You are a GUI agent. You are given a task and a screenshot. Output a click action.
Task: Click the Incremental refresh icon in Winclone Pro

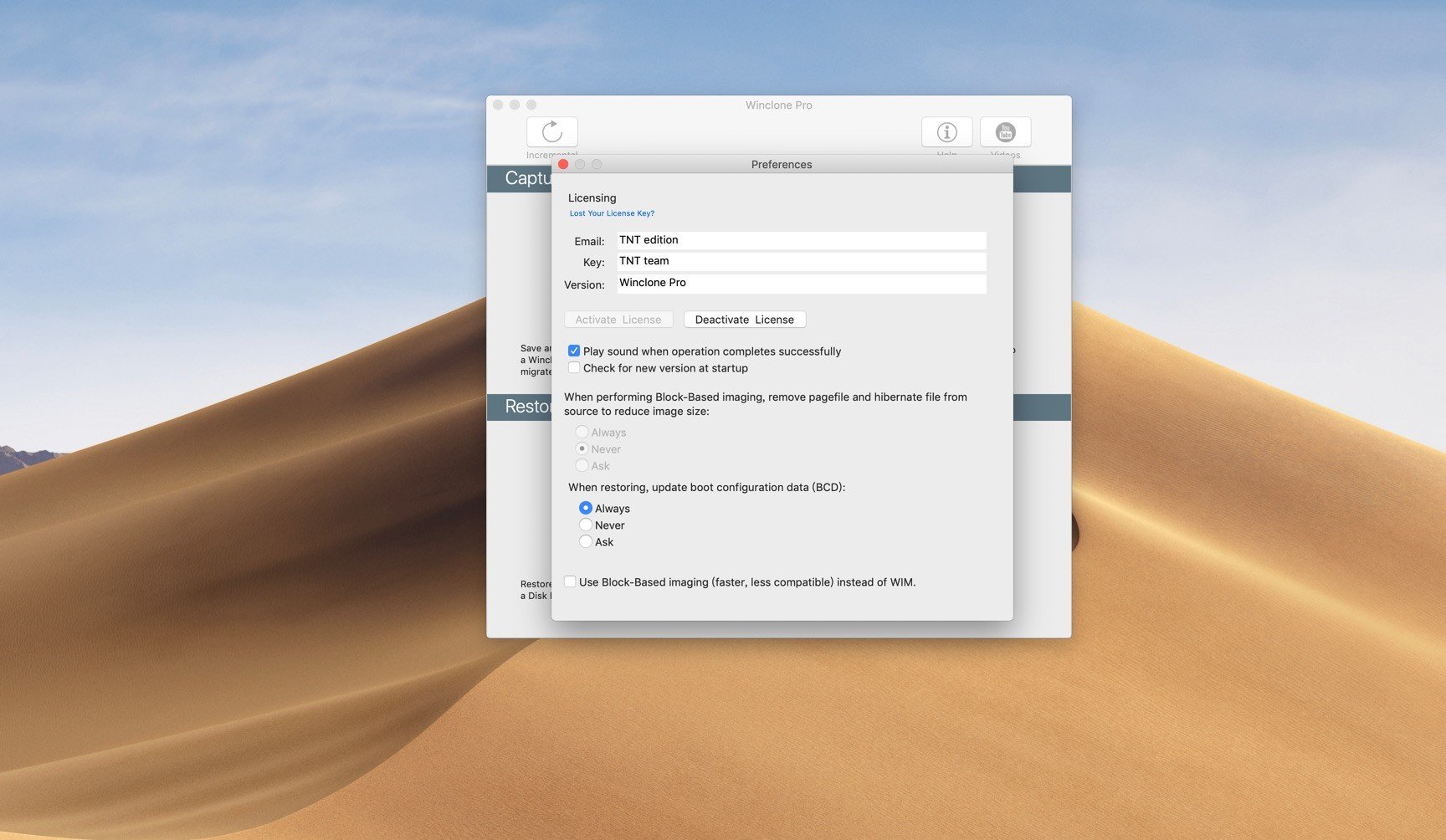point(552,132)
